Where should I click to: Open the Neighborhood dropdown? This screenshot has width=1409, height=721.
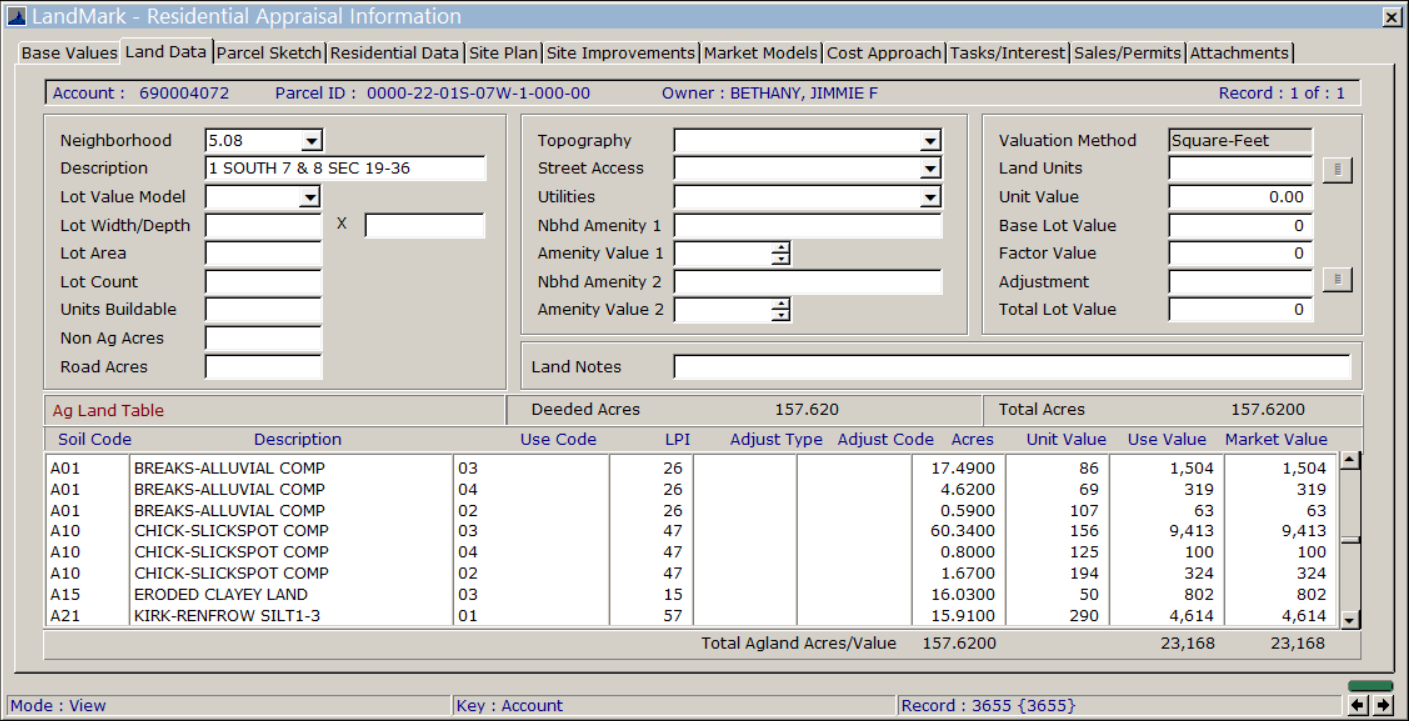pyautogui.click(x=312, y=141)
